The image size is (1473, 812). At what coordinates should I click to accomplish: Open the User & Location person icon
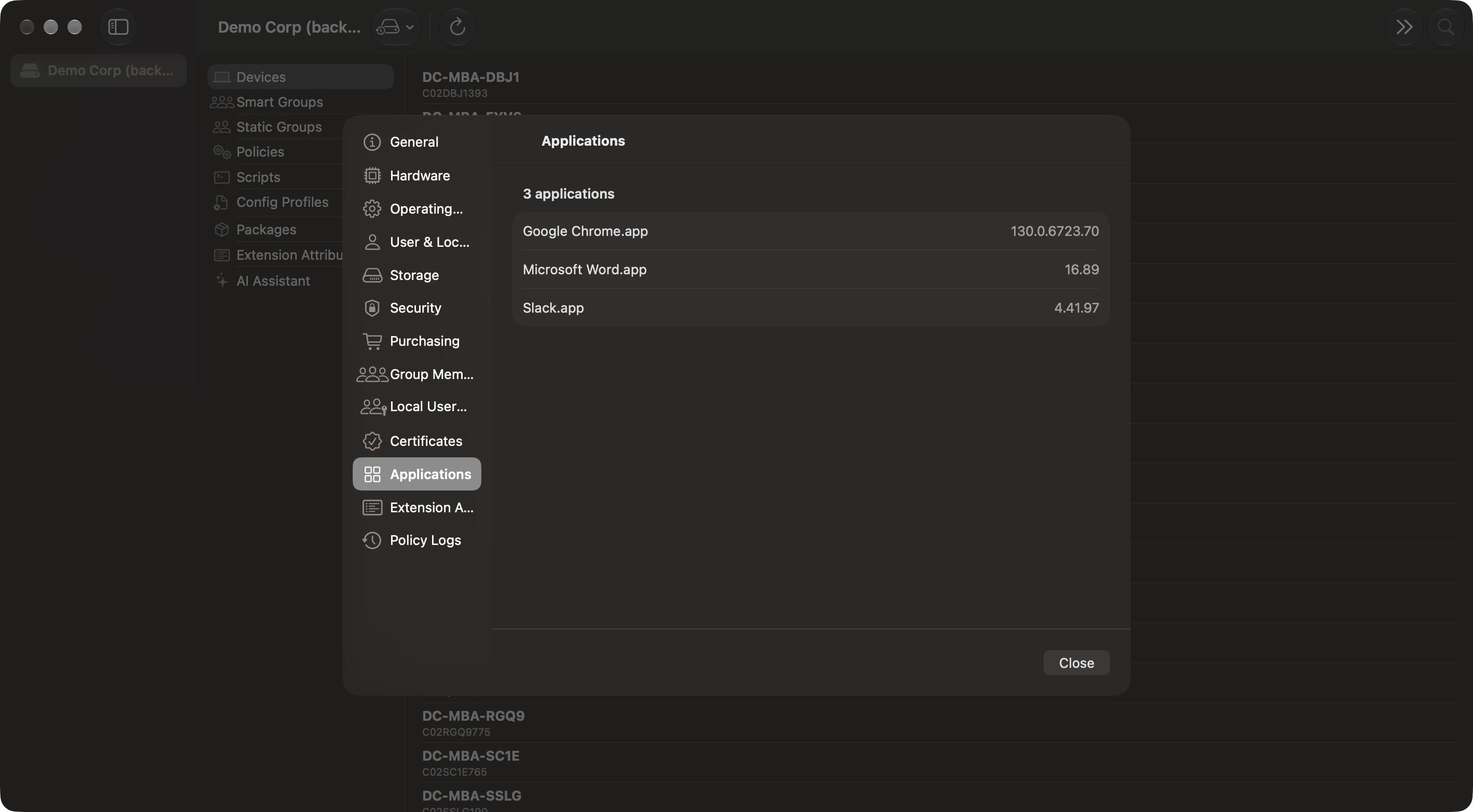[x=372, y=242]
